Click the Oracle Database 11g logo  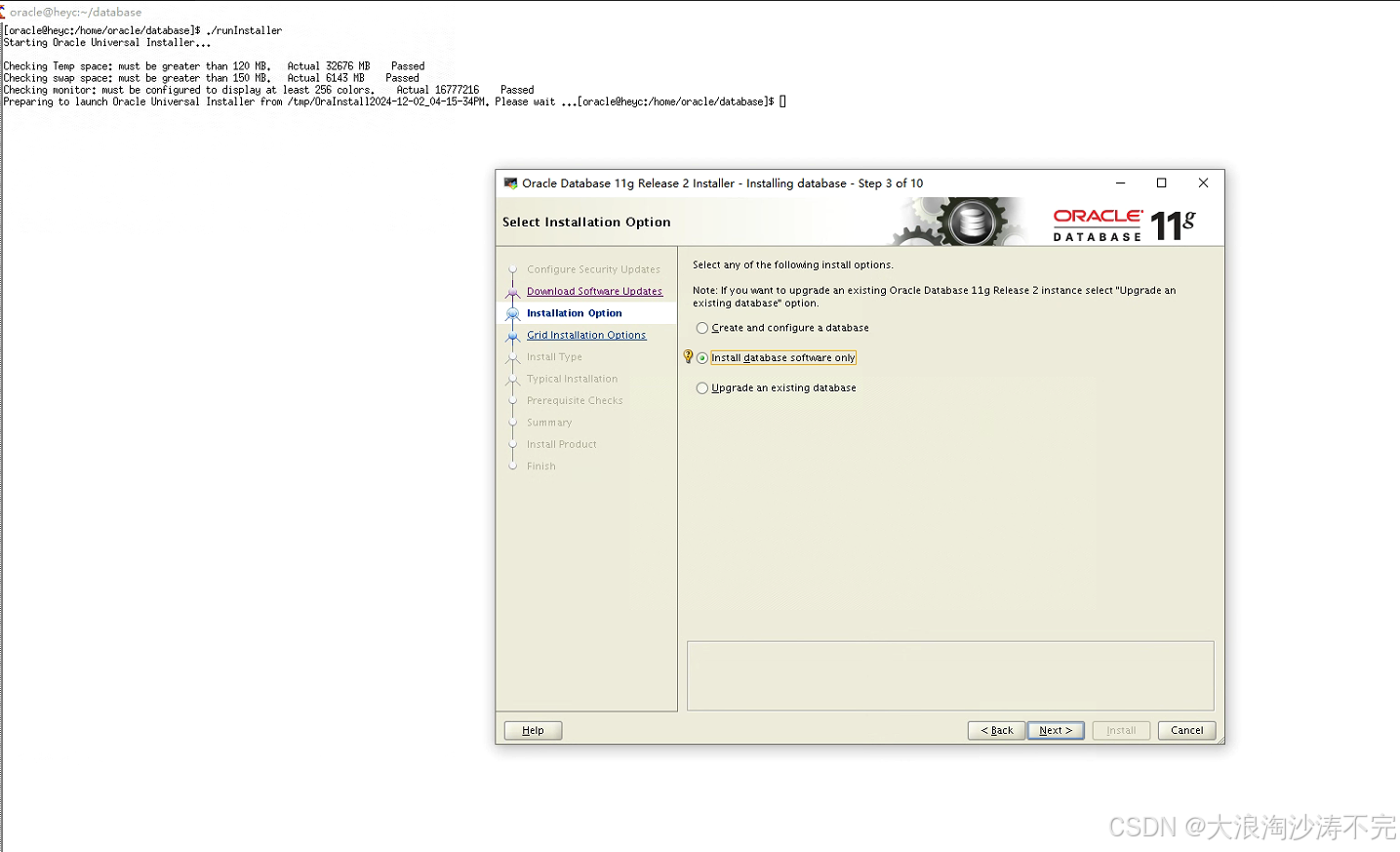point(1124,223)
